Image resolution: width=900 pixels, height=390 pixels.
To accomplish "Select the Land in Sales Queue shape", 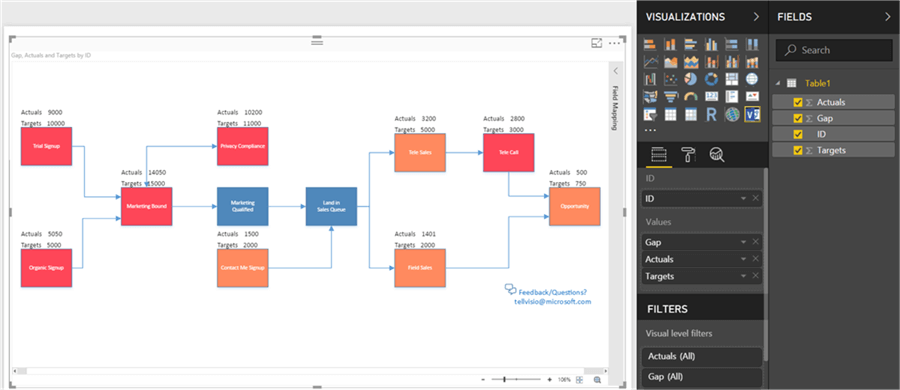I will tap(331, 206).
